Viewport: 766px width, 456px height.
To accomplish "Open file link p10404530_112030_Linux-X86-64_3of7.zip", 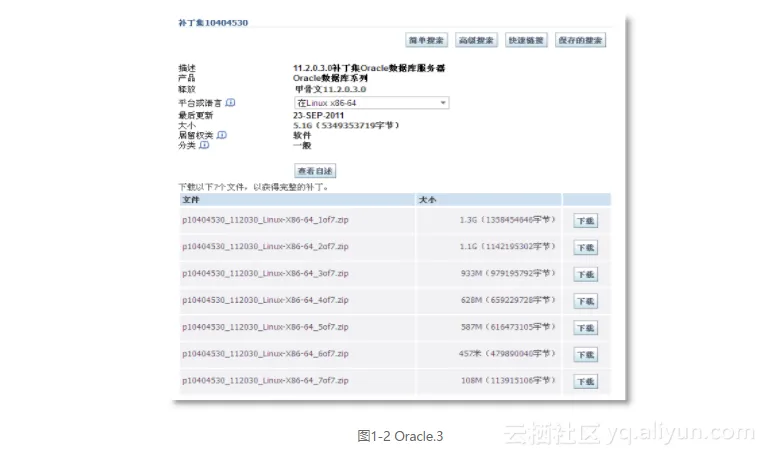I will pos(265,273).
